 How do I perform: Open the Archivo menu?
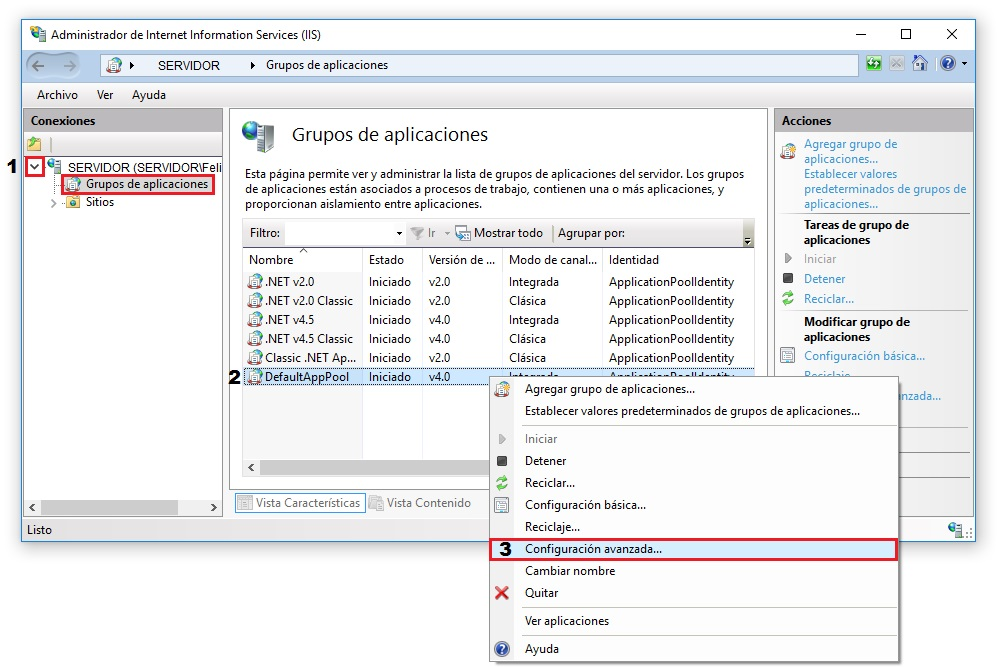click(58, 95)
